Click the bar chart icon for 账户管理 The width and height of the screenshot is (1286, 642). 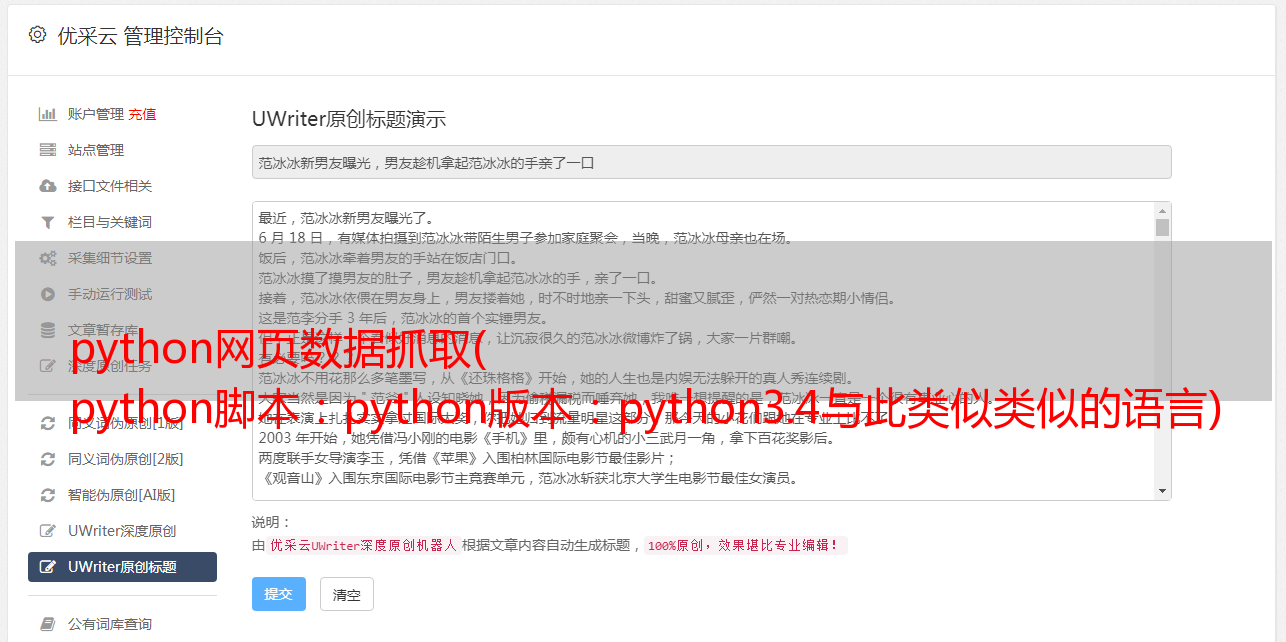click(x=47, y=114)
